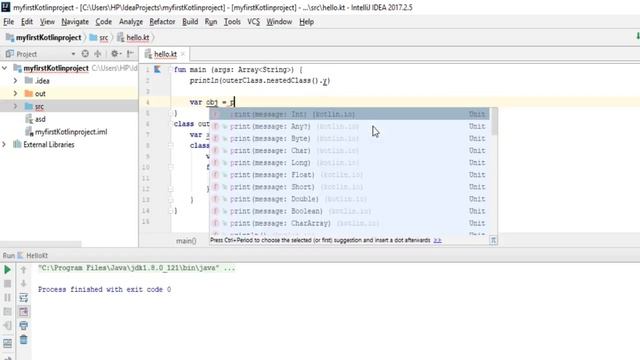Open the Window menu

pyautogui.click(x=279, y=22)
